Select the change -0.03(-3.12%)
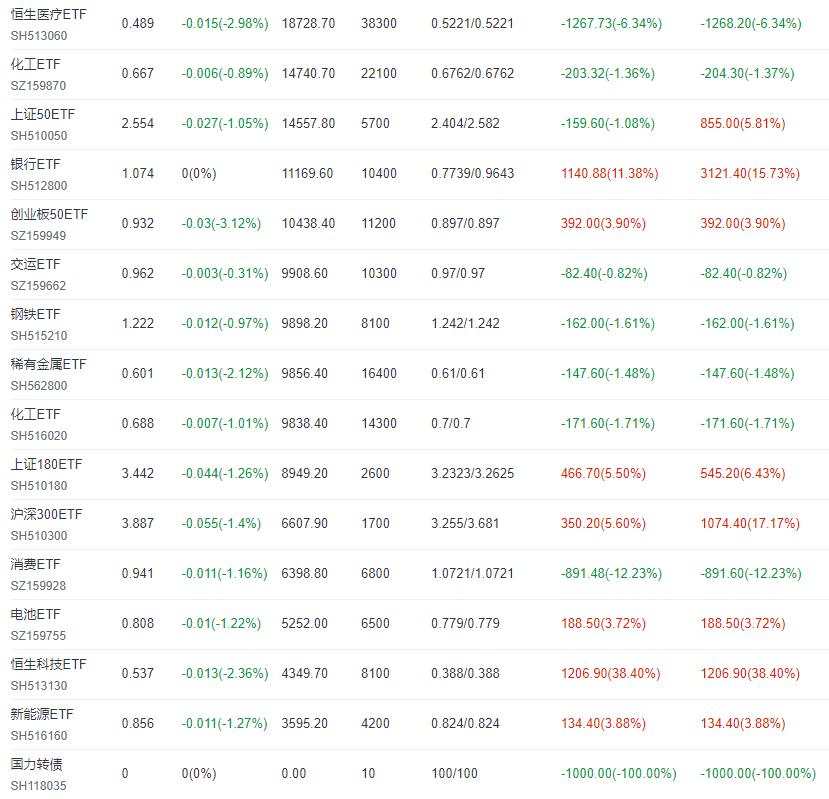829x799 pixels. coord(221,224)
